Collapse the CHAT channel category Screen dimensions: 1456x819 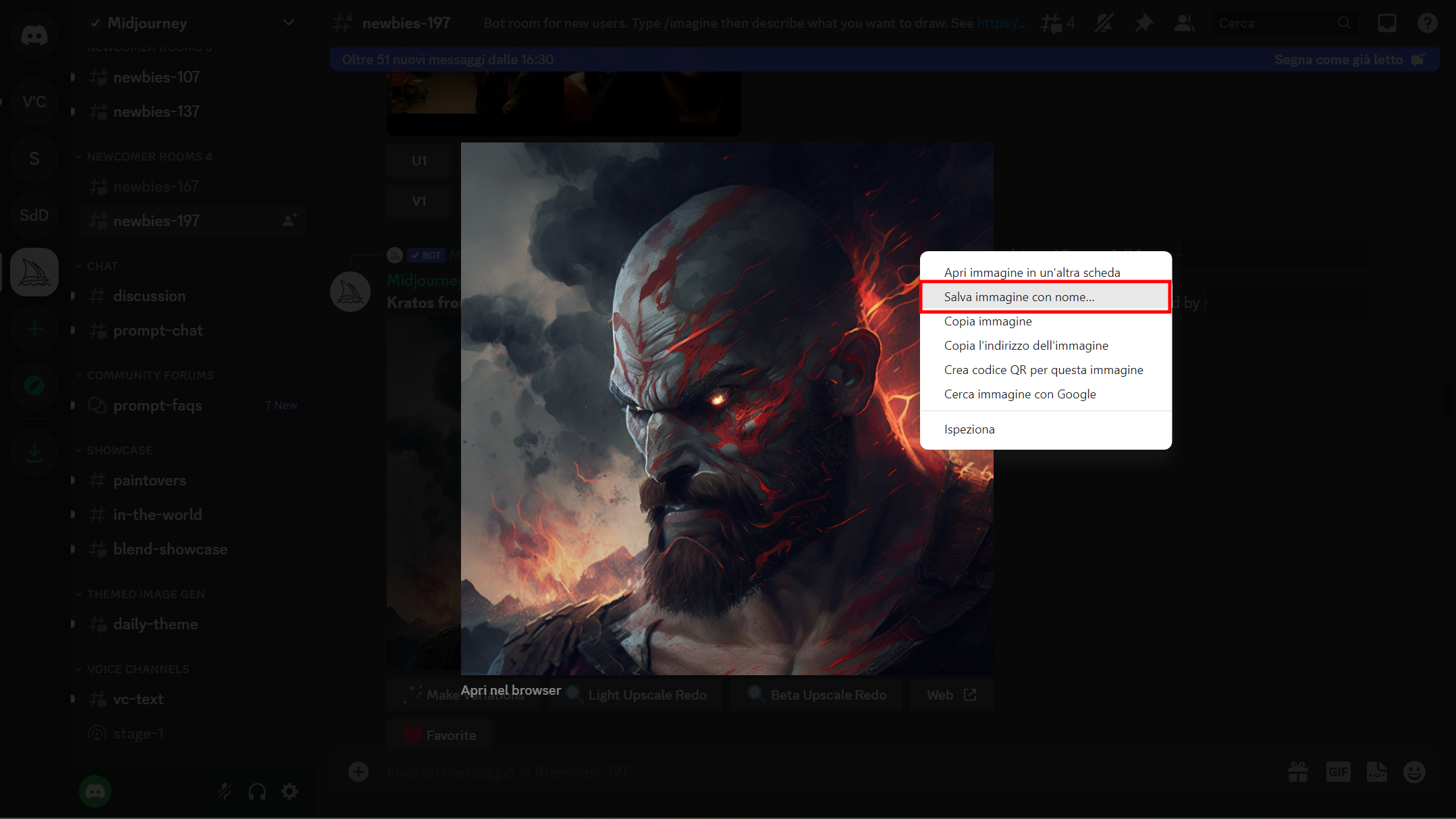pos(102,266)
